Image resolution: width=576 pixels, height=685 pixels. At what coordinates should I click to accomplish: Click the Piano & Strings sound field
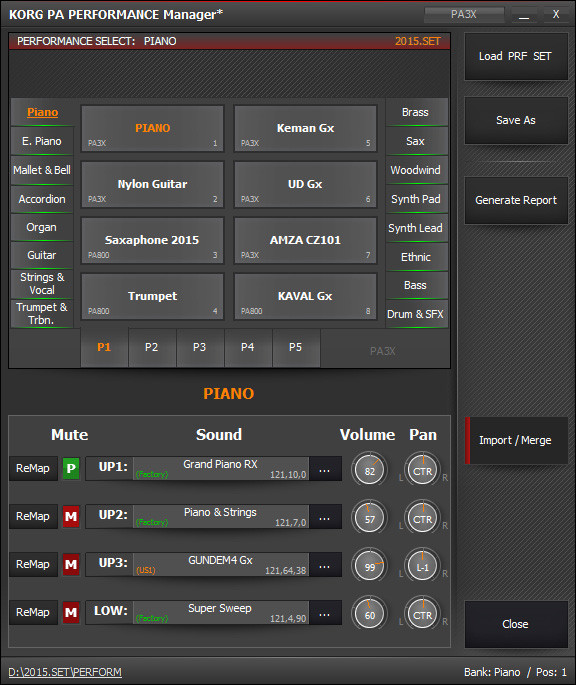tap(221, 517)
